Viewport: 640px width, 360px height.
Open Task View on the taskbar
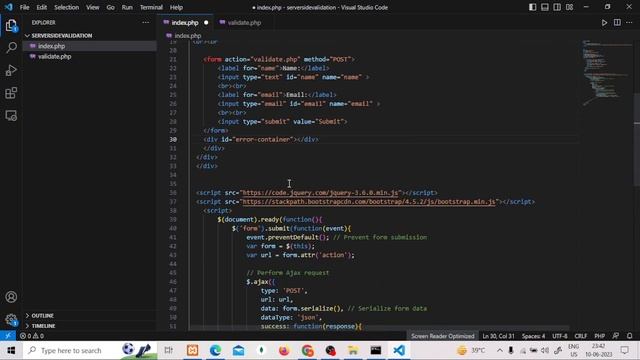pos(169,351)
